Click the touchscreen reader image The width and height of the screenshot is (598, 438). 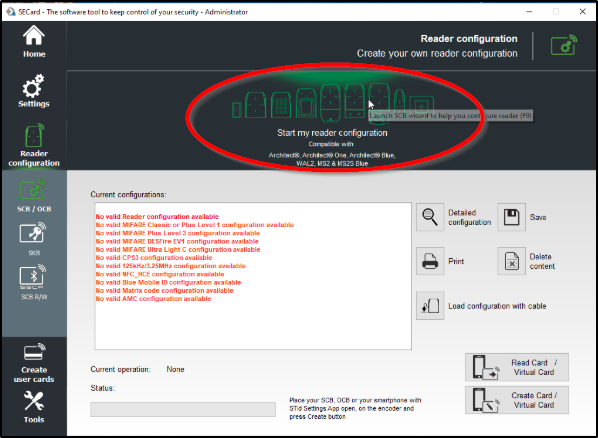(x=306, y=103)
